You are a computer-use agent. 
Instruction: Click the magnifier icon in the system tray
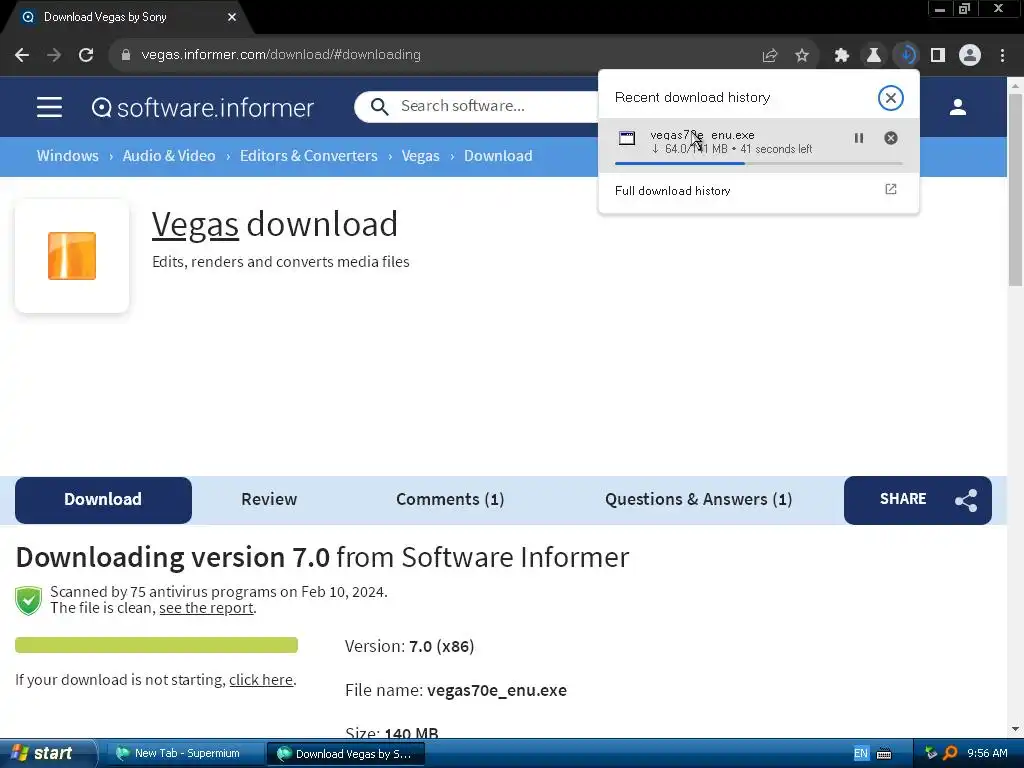coord(950,754)
